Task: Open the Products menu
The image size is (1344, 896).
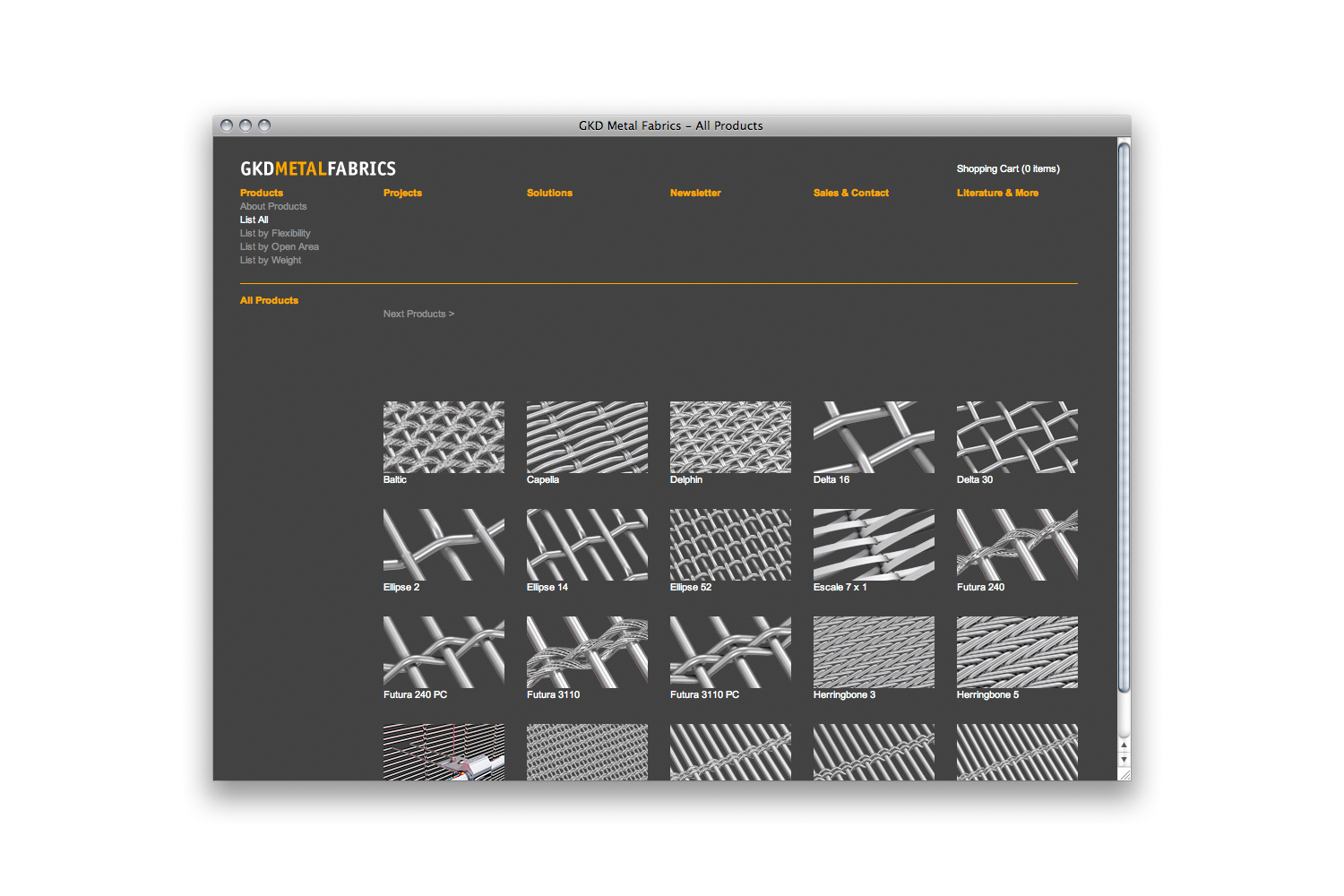Action: point(262,193)
